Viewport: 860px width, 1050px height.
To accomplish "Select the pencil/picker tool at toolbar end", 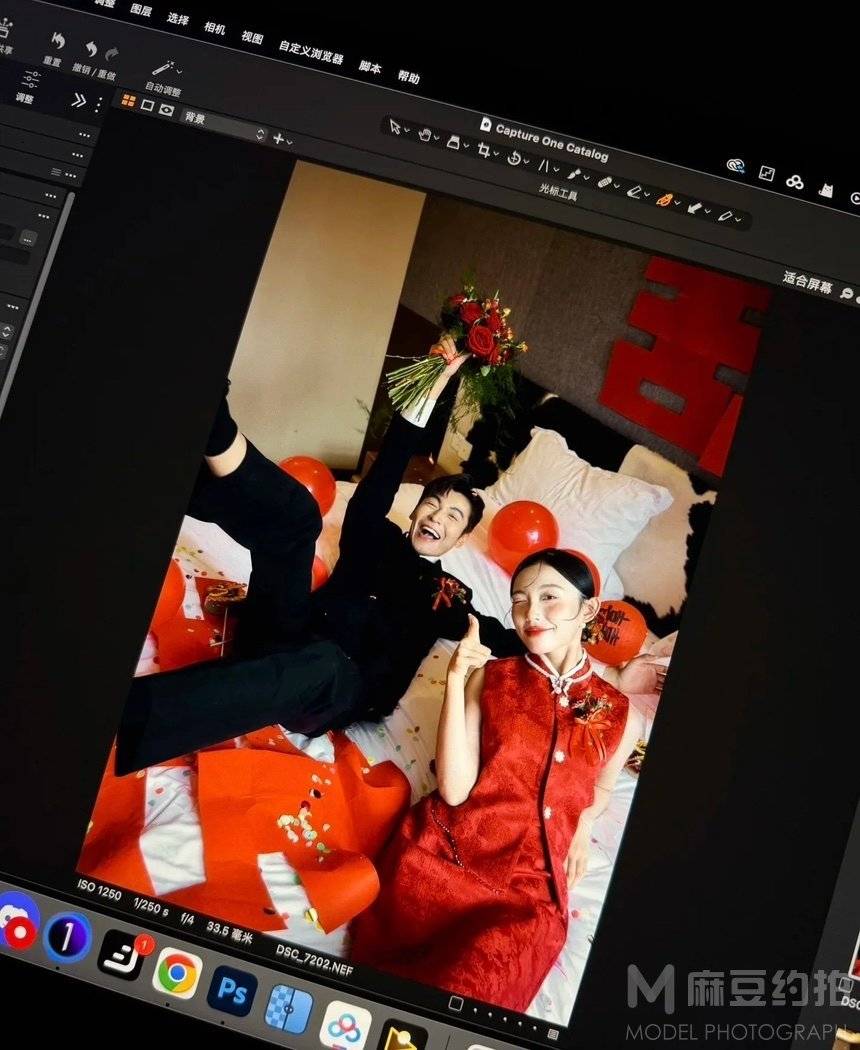I will (x=725, y=215).
